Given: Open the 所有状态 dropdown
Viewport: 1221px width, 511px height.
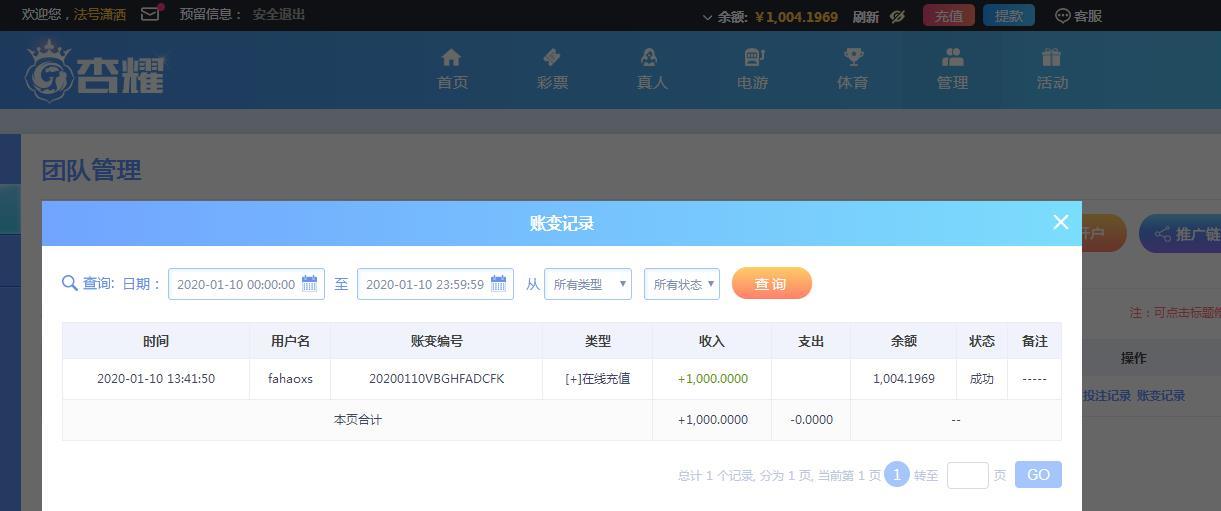Looking at the screenshot, I should coord(682,284).
